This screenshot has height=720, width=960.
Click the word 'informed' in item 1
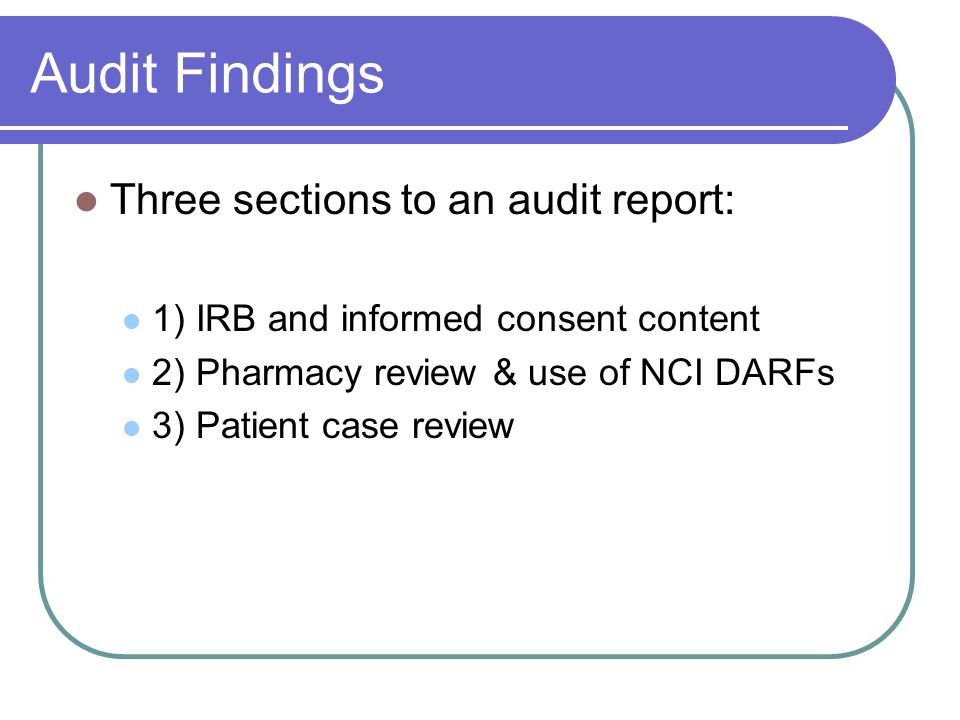click(411, 318)
